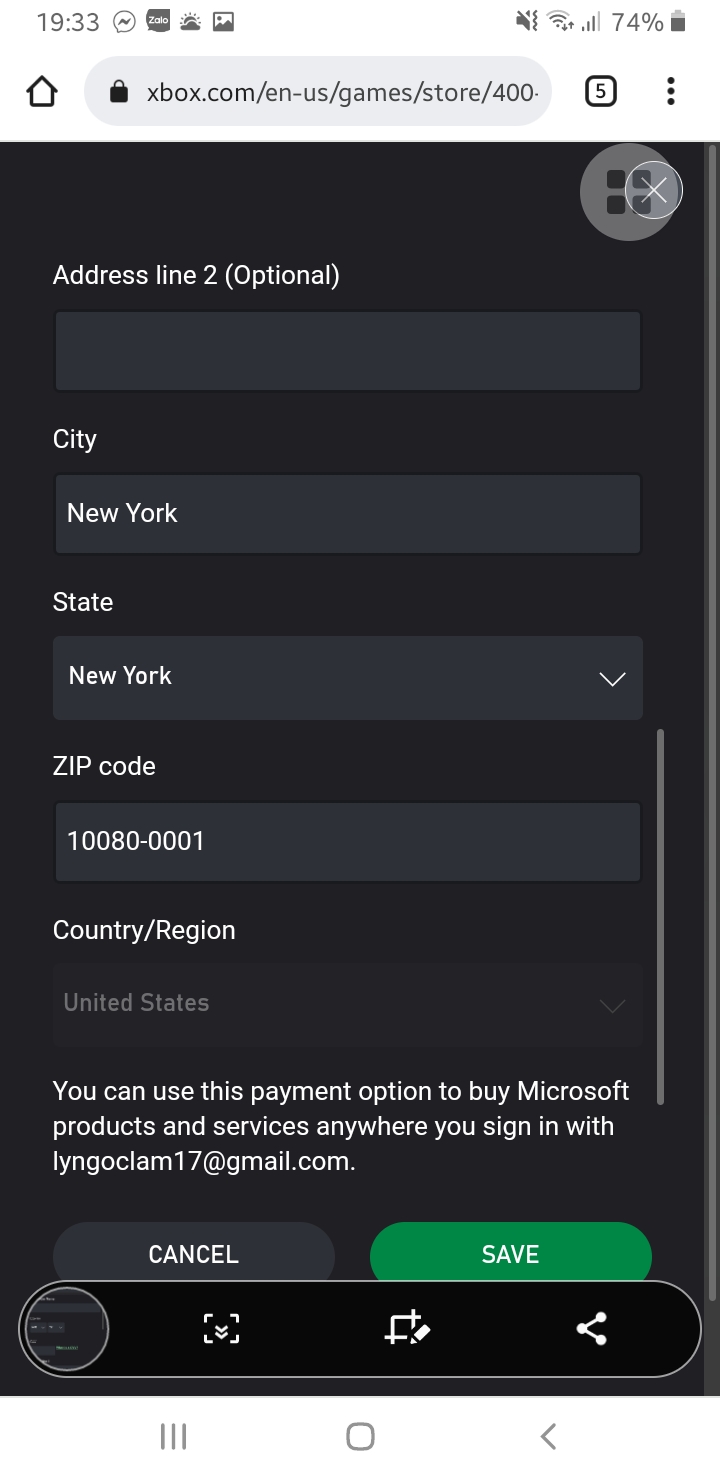Tap the padlock site security icon
The width and height of the screenshot is (720, 1480).
119,93
